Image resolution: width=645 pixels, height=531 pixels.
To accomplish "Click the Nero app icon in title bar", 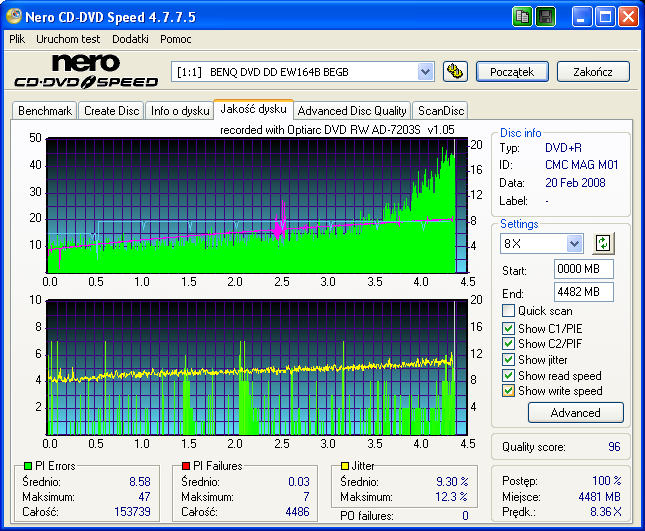I will 14,16.
